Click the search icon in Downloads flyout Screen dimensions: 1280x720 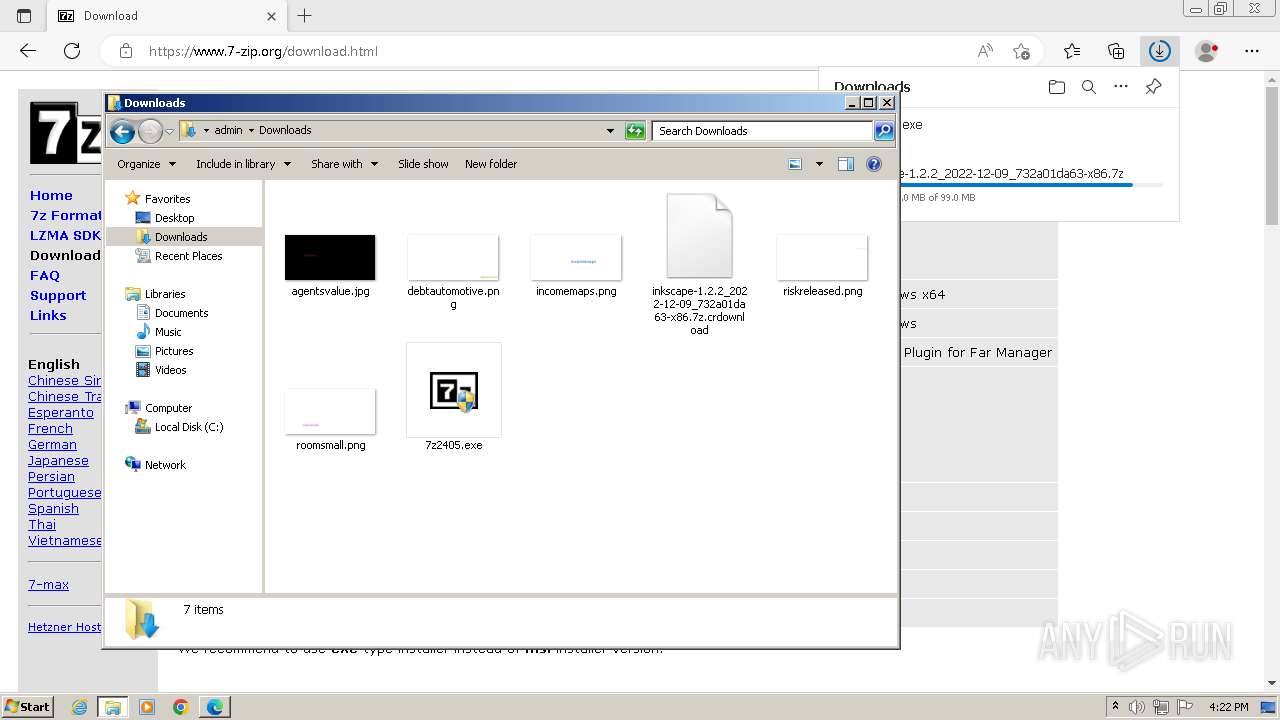[x=1089, y=87]
